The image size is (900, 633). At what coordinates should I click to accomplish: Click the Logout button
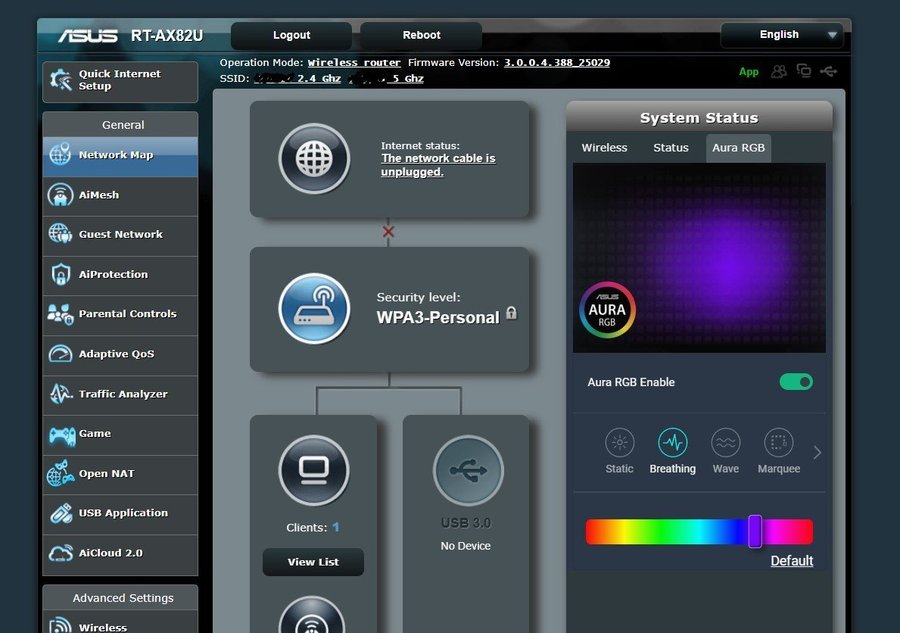[292, 35]
